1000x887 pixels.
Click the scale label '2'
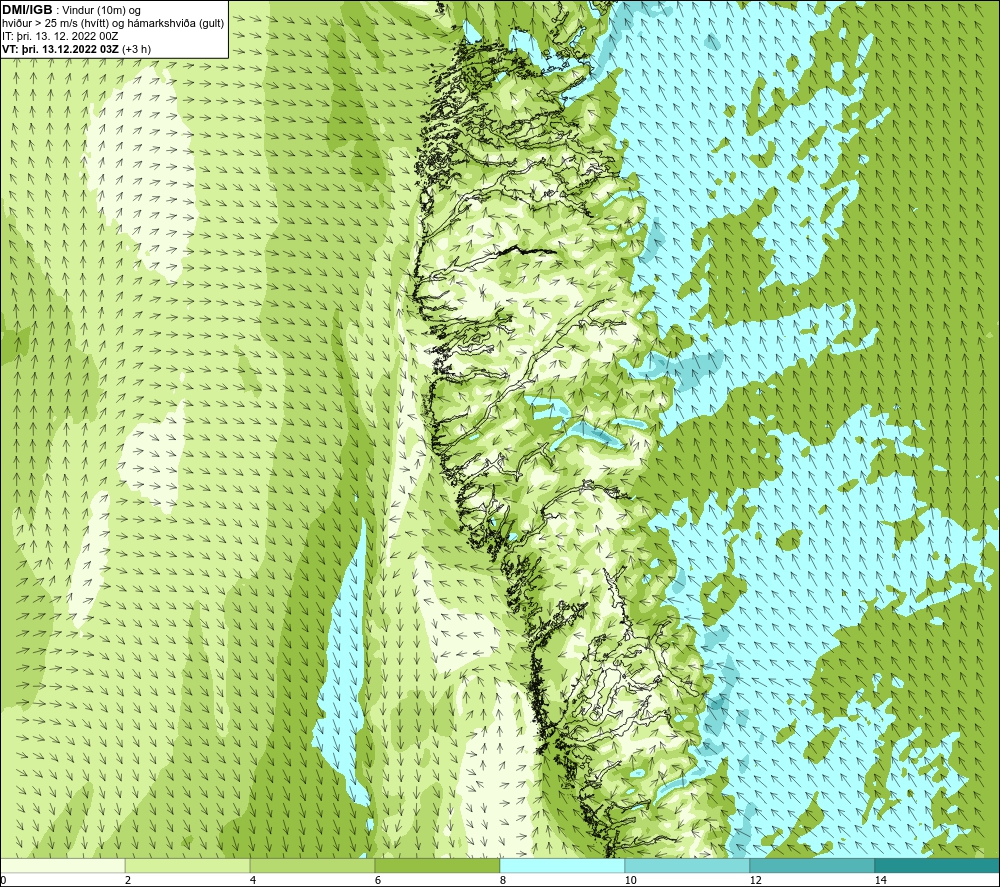(128, 880)
